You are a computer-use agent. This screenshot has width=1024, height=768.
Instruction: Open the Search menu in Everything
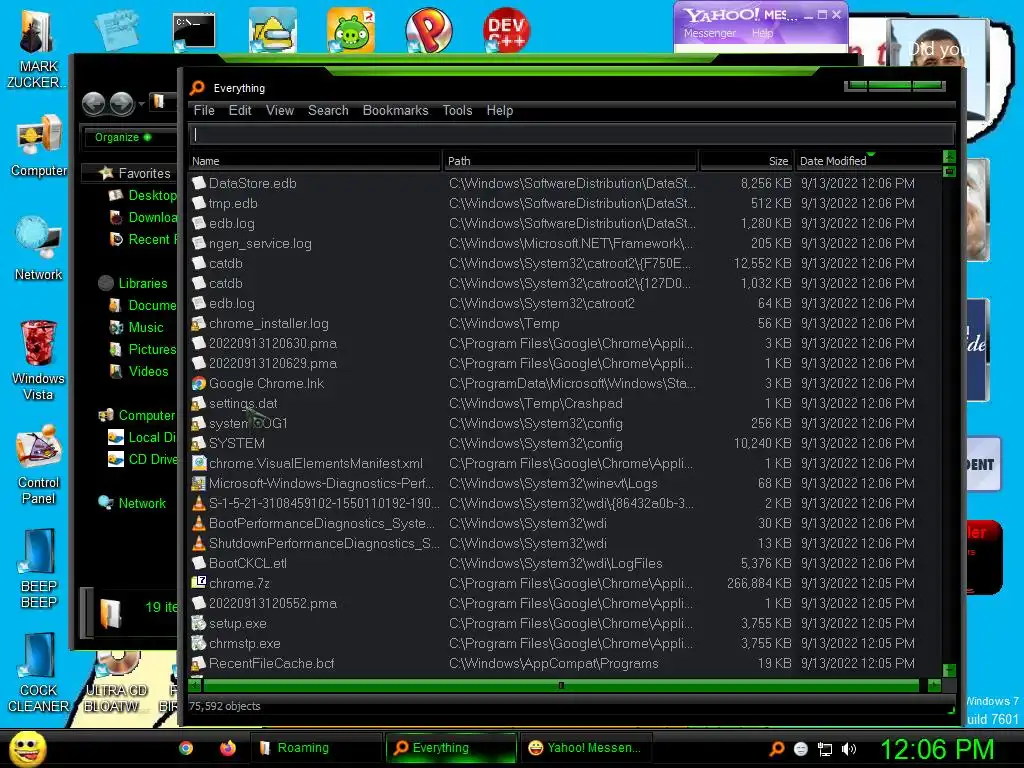[328, 110]
